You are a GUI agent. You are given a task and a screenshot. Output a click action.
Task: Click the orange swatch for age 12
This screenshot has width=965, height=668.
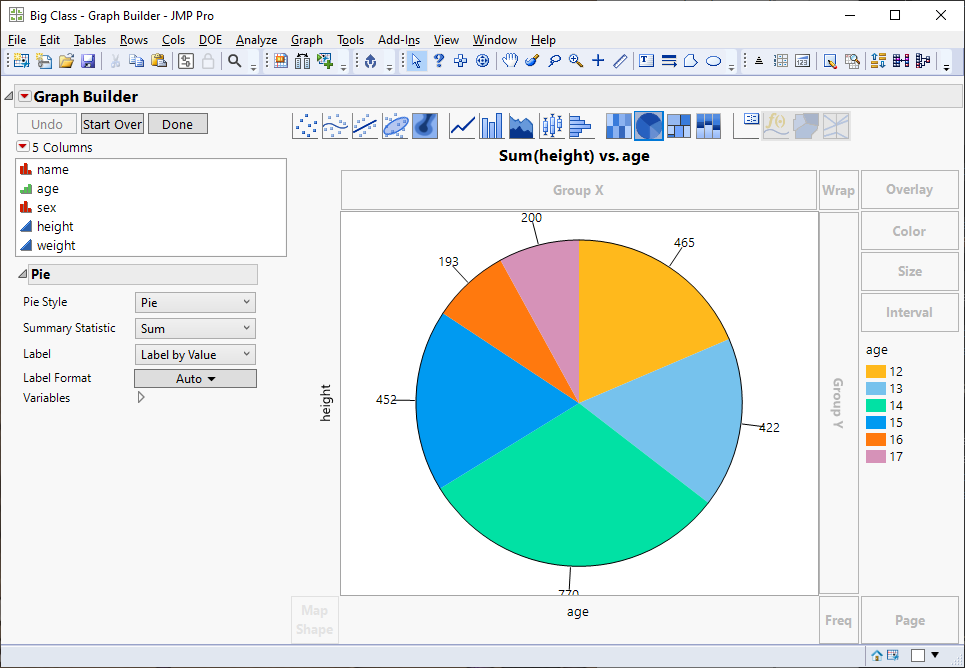877,370
